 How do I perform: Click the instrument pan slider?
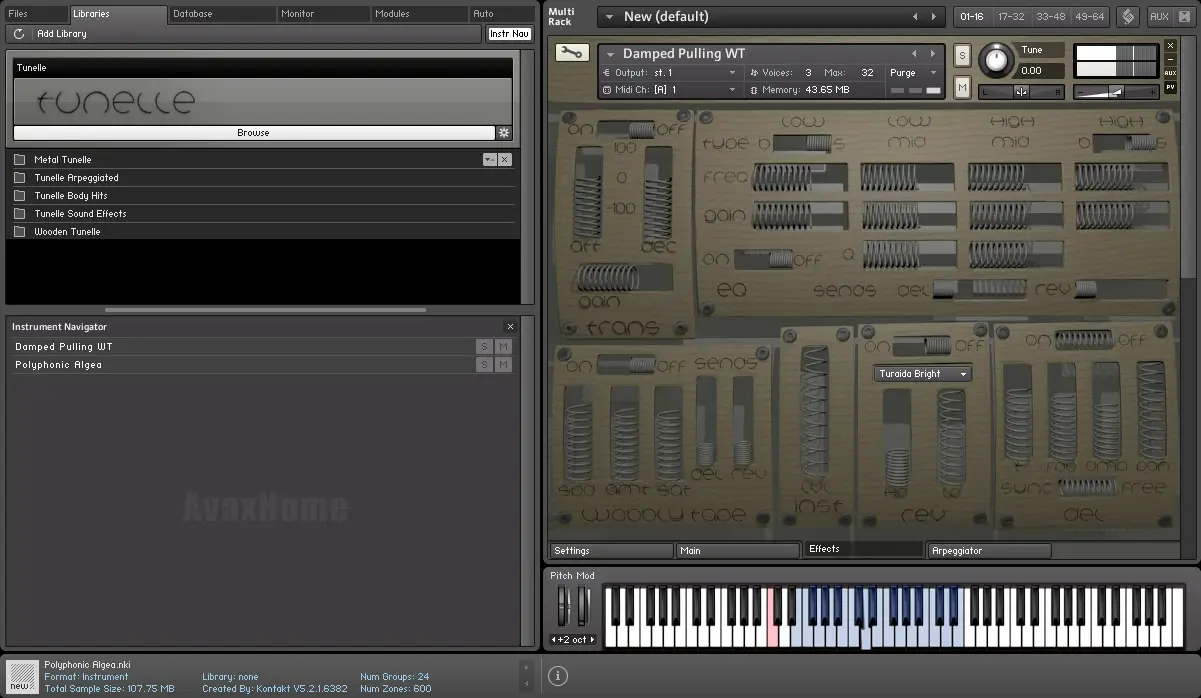click(1021, 92)
